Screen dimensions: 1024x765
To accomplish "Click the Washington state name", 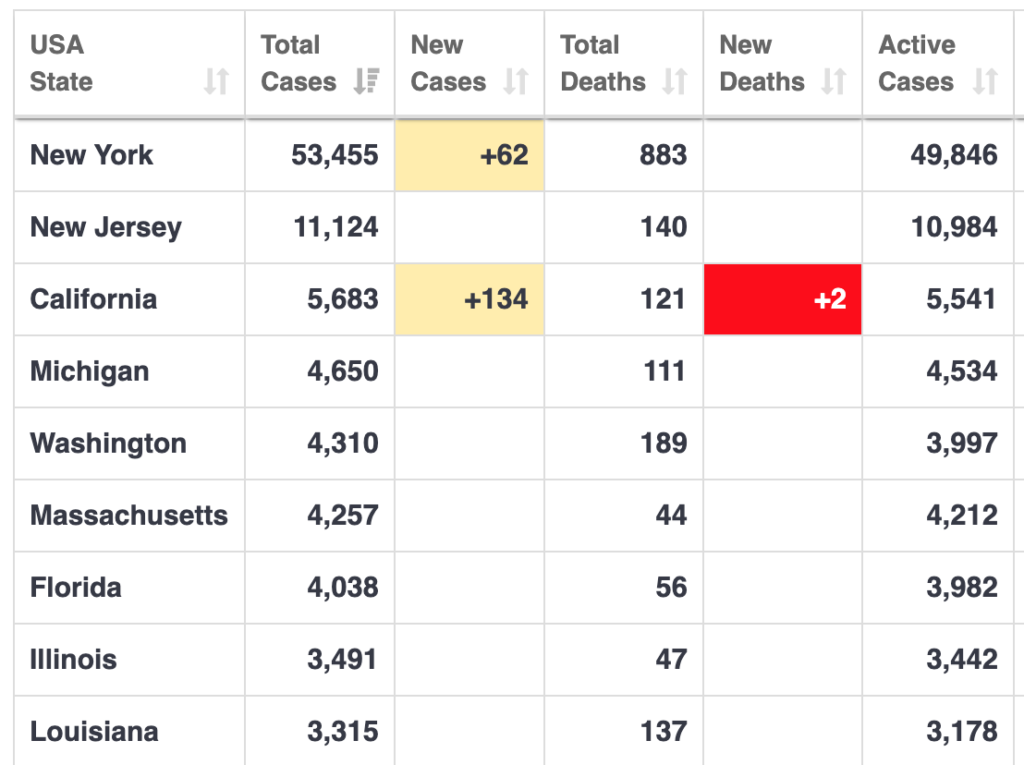I will click(108, 443).
